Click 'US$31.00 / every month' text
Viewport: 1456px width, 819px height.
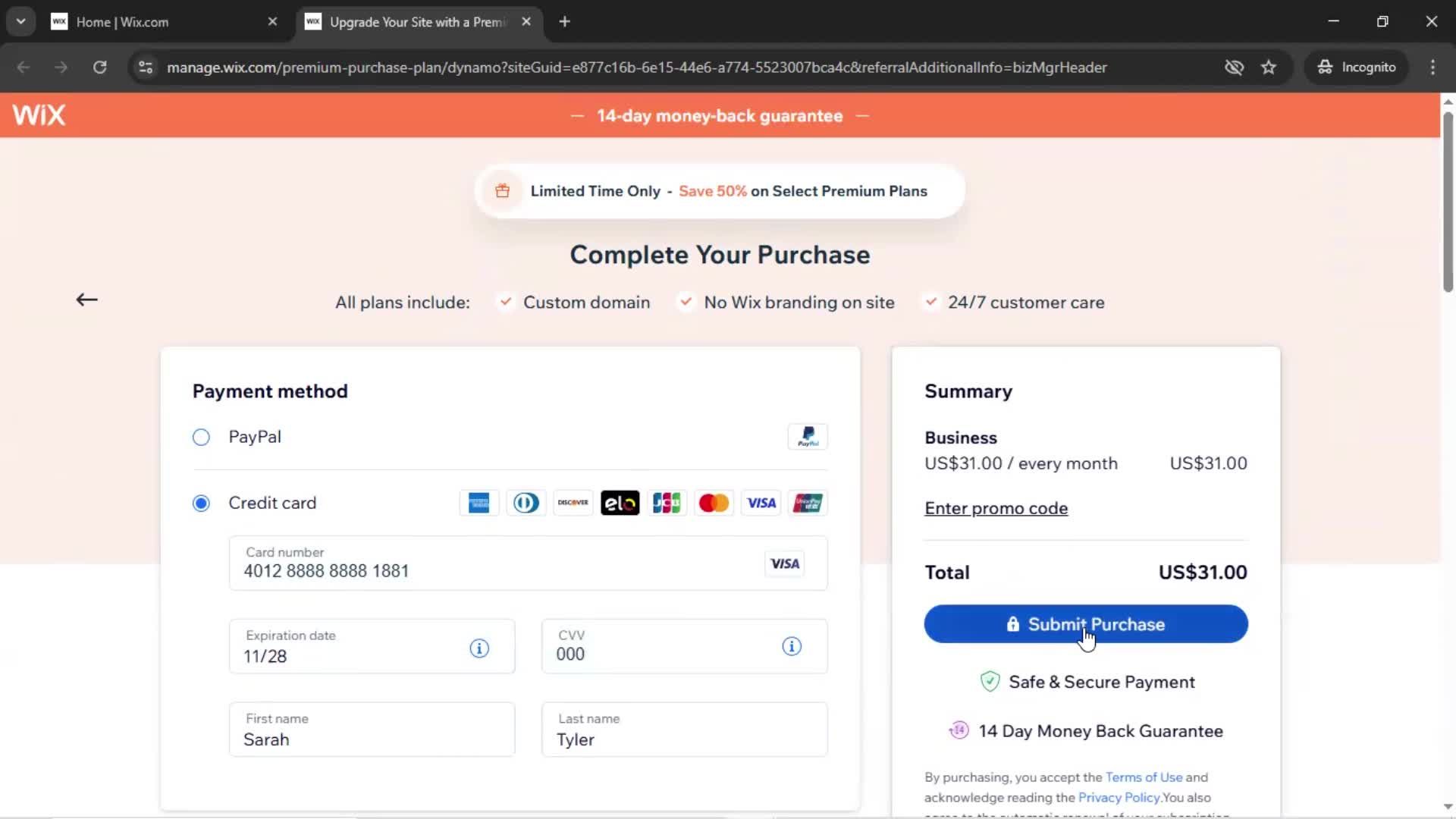pos(1021,463)
